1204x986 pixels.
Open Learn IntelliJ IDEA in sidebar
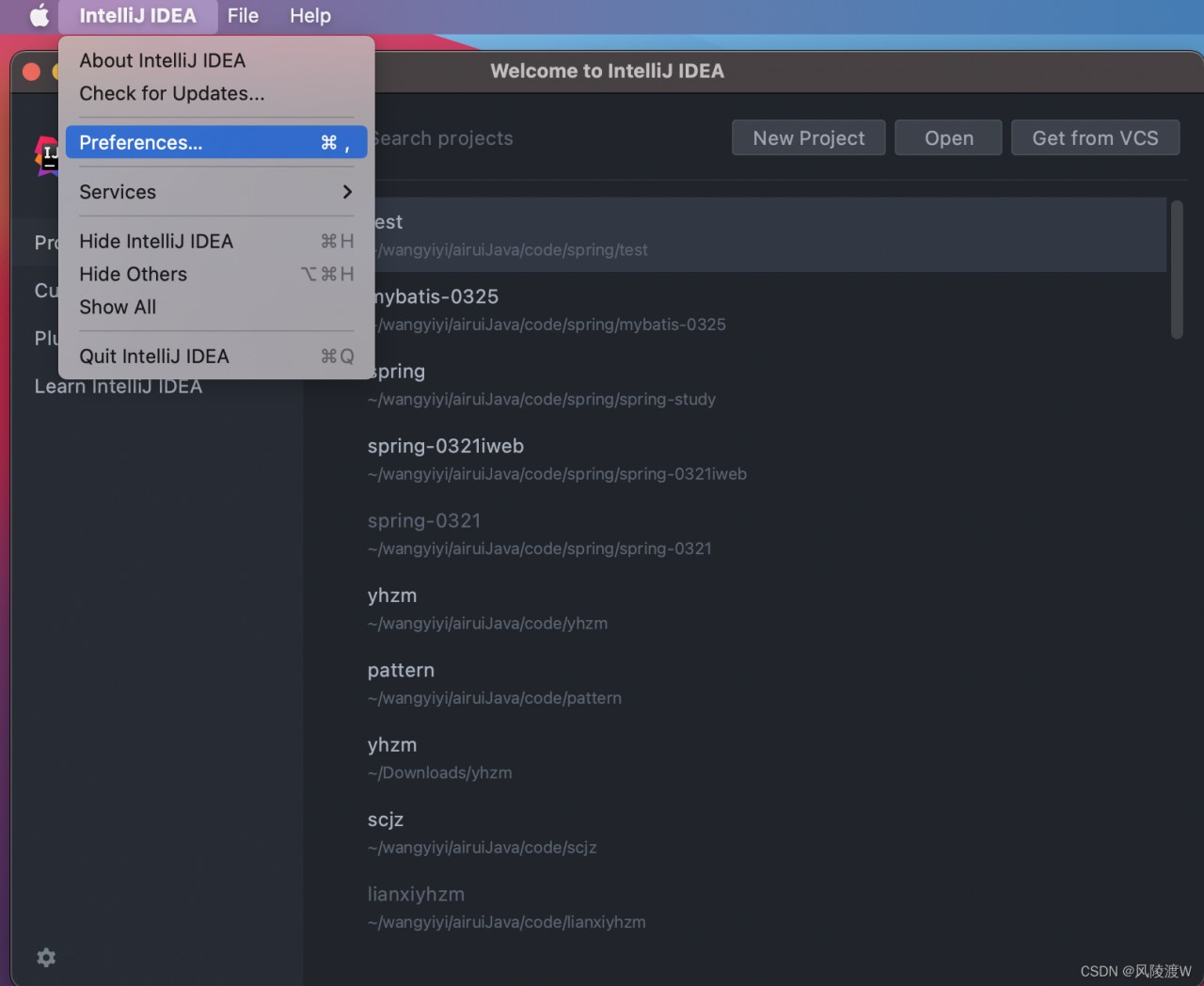tap(119, 386)
